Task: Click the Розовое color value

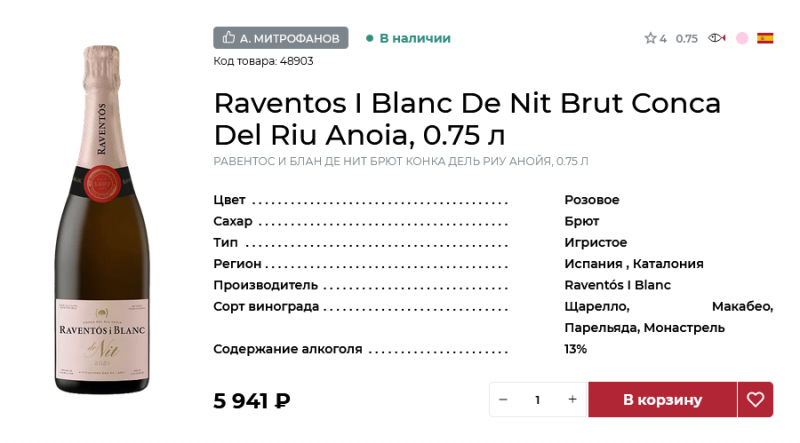Action: [x=591, y=200]
